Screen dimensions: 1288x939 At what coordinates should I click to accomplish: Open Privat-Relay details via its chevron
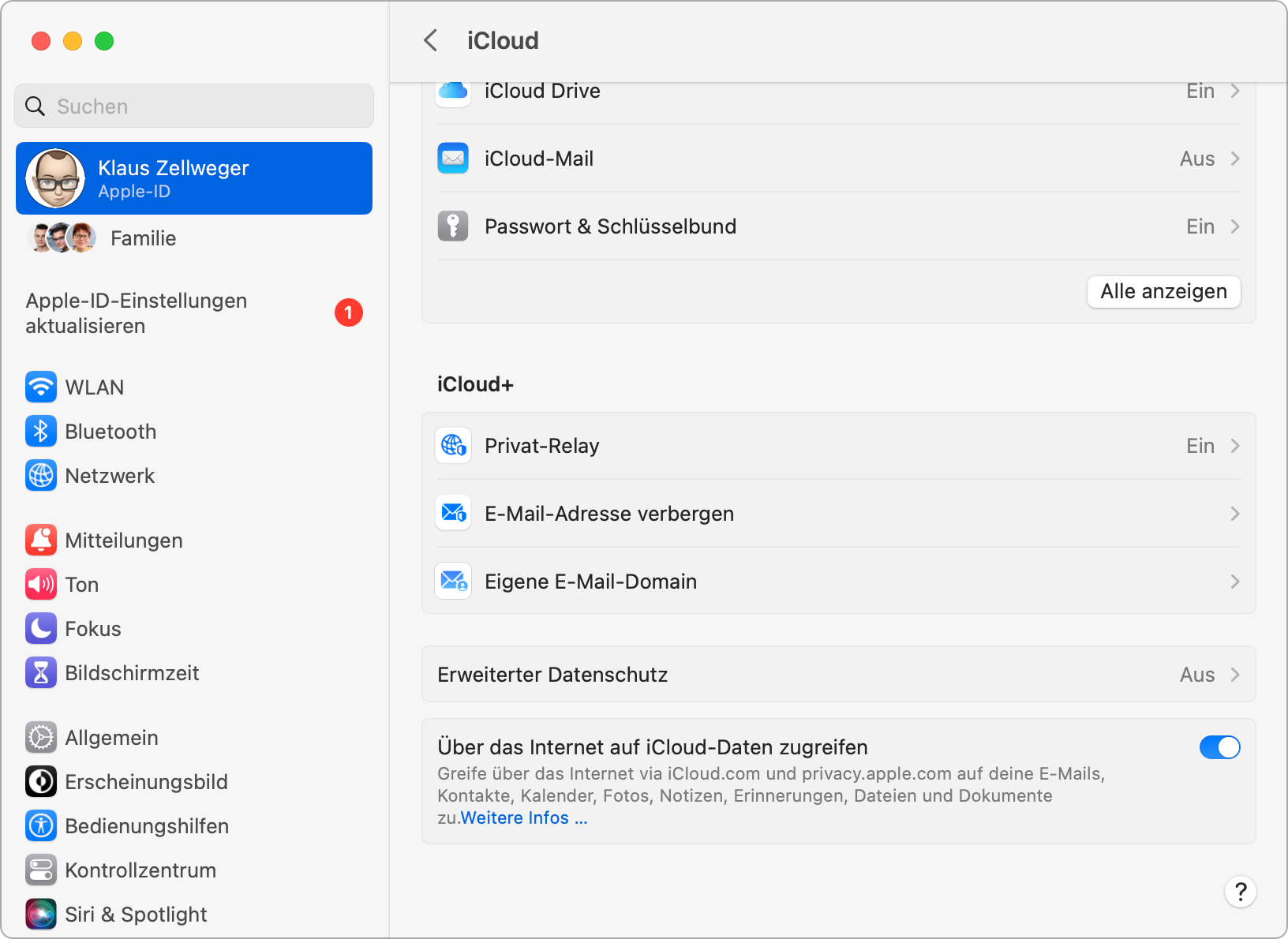(1235, 446)
